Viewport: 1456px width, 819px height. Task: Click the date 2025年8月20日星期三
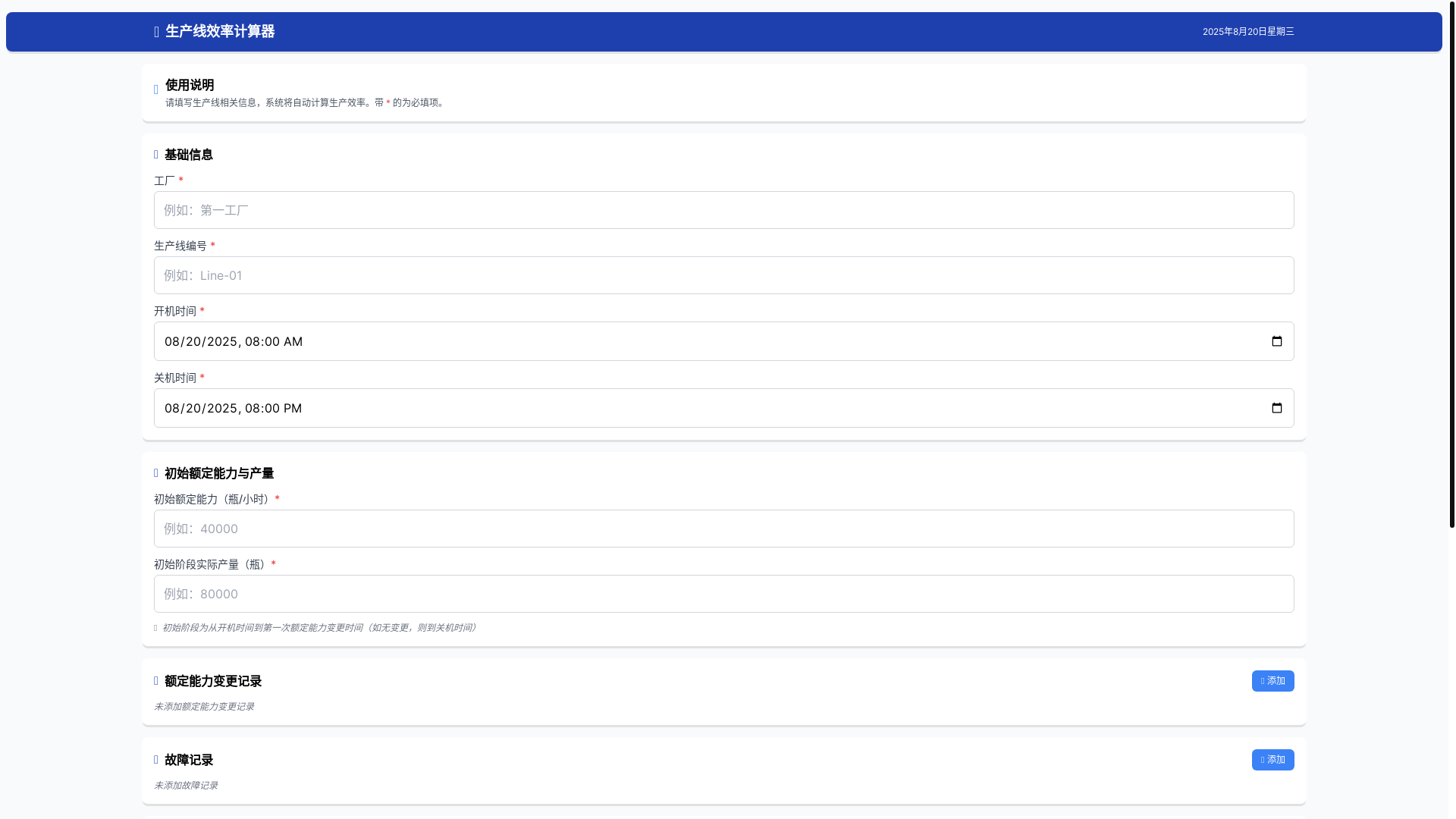click(x=1248, y=31)
